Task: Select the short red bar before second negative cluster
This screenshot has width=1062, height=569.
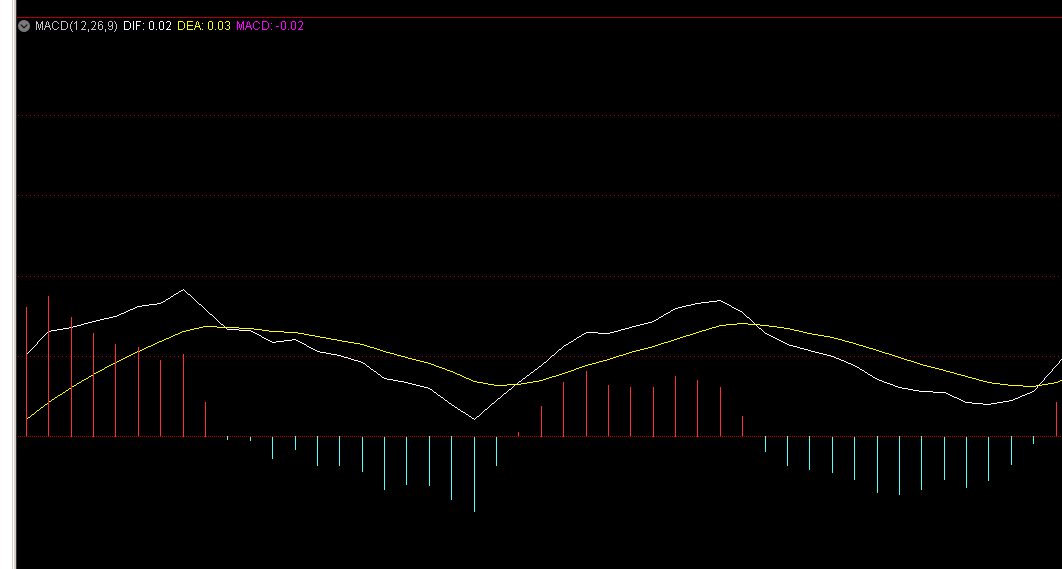Action: click(742, 427)
